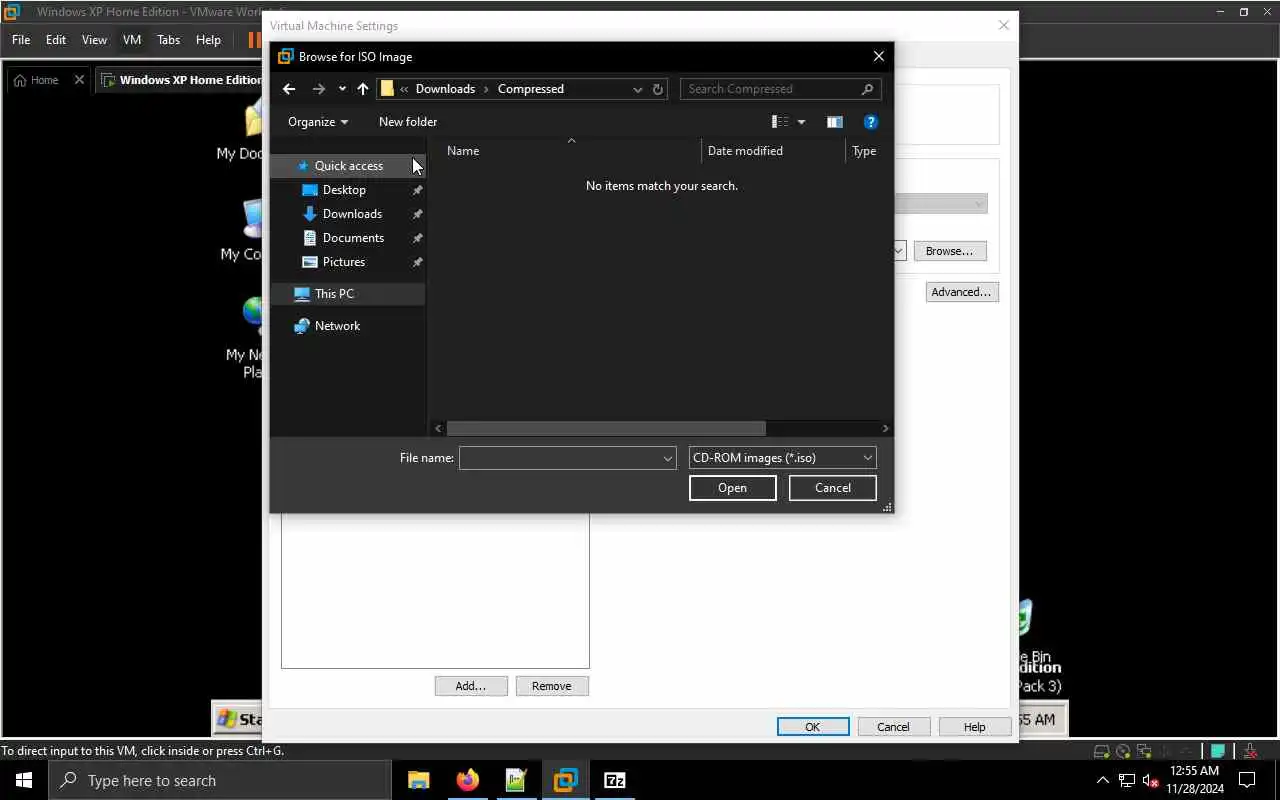
Task: Click the Windows Start button
Action: point(24,780)
